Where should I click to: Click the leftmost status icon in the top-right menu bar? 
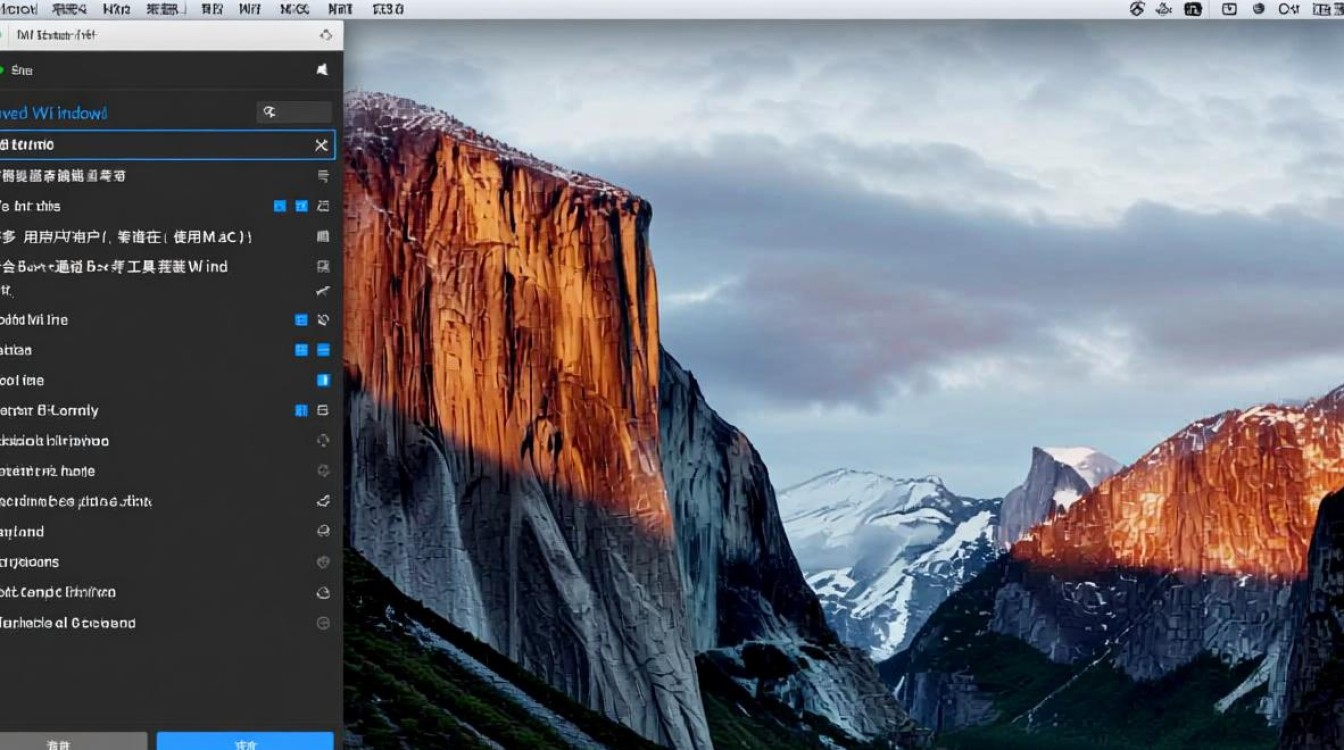(1136, 9)
